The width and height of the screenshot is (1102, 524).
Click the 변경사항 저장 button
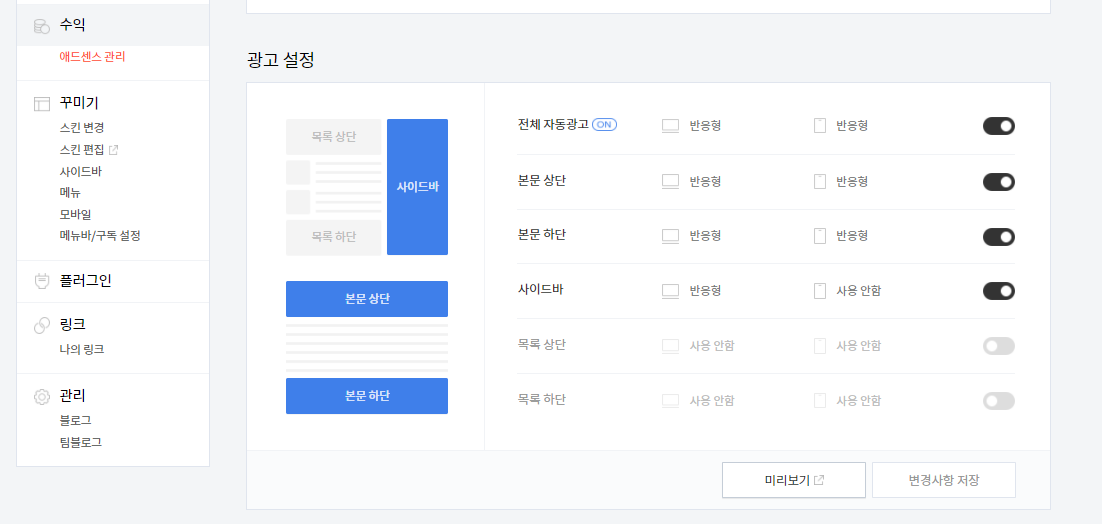(944, 480)
